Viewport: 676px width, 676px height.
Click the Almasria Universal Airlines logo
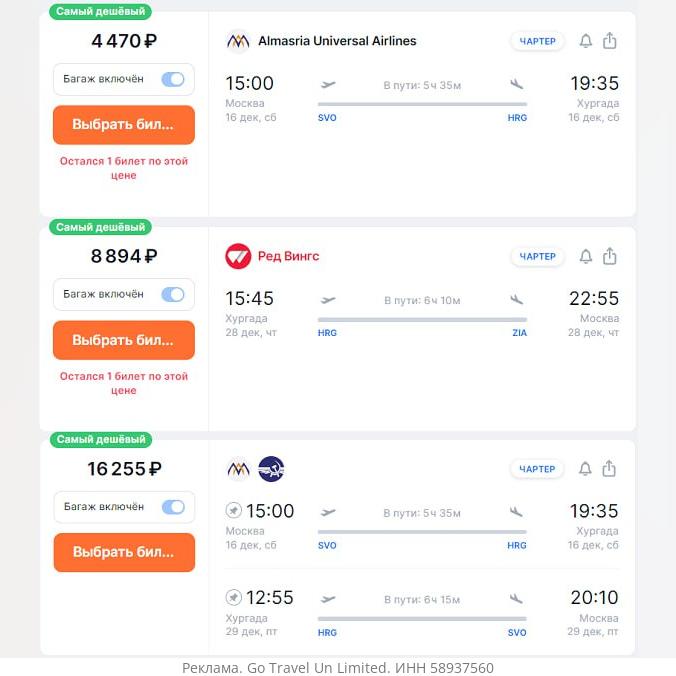[238, 42]
